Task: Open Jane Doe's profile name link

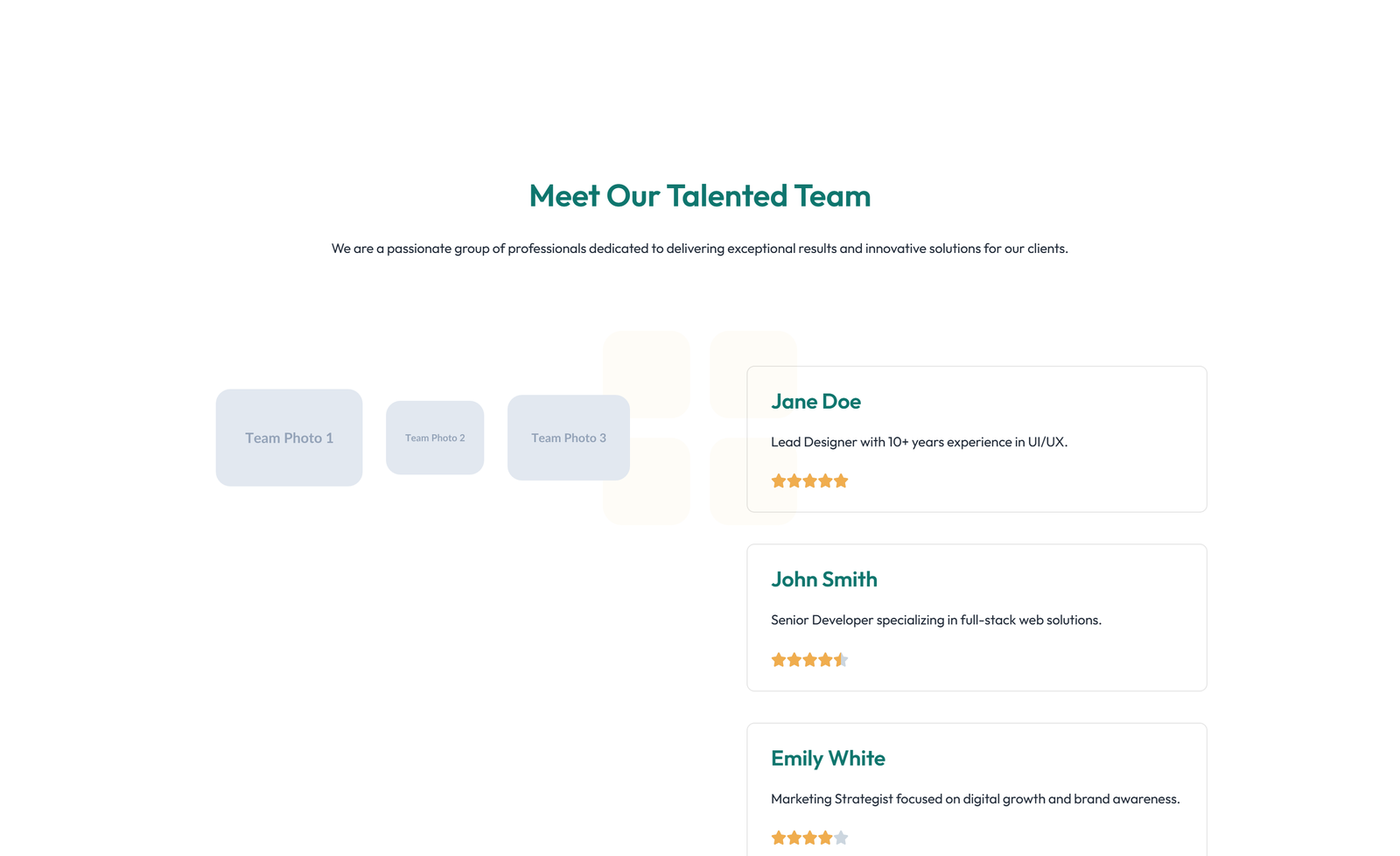Action: click(x=815, y=401)
